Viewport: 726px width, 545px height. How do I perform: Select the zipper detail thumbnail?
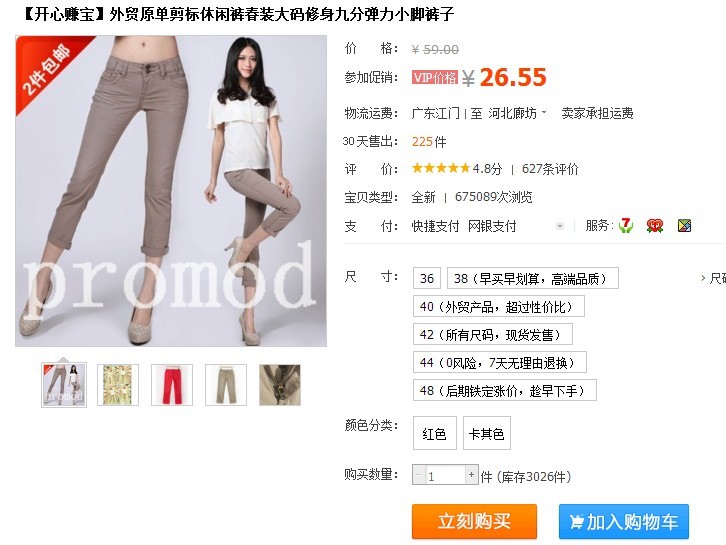[280, 385]
